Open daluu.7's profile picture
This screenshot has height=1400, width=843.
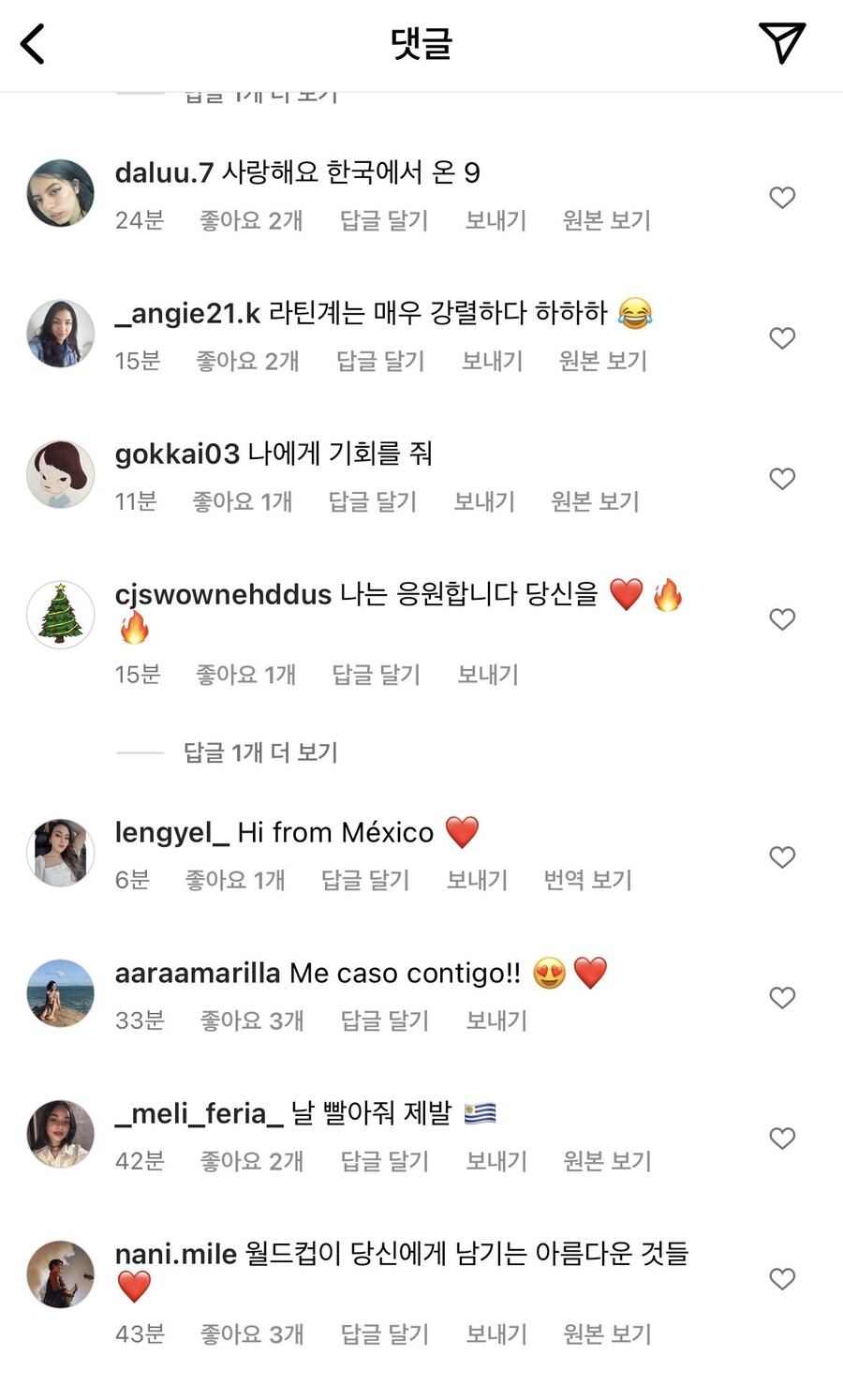pyautogui.click(x=61, y=193)
